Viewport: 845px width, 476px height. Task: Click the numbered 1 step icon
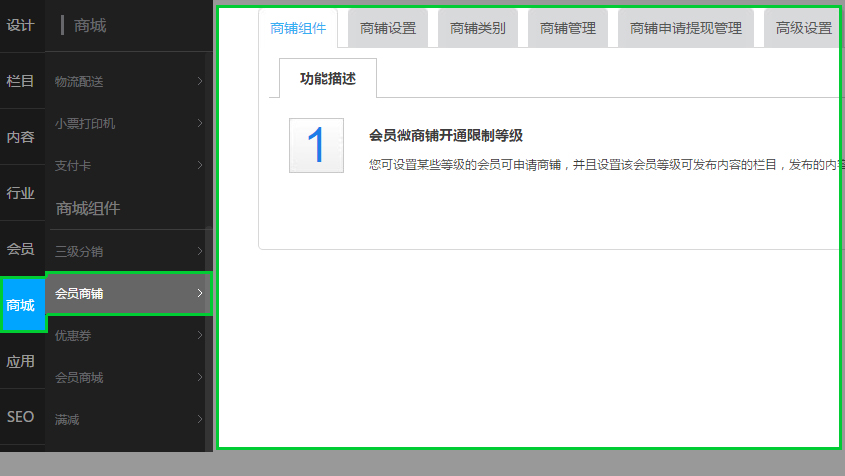316,146
